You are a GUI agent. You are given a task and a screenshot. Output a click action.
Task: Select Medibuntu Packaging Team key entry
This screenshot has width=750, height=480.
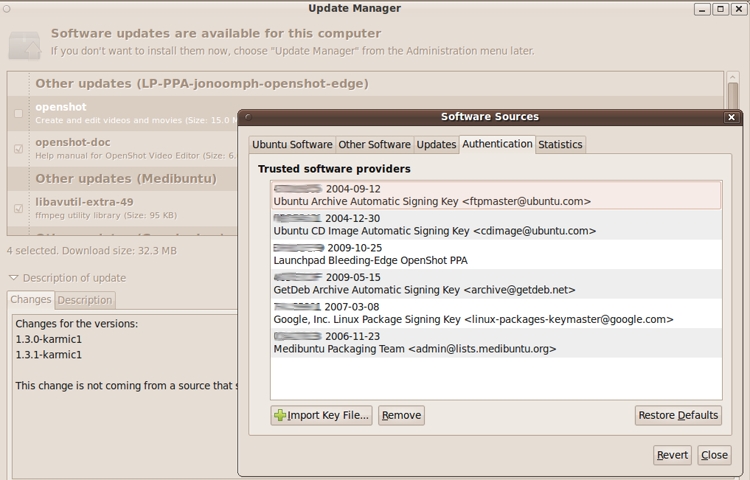[496, 342]
